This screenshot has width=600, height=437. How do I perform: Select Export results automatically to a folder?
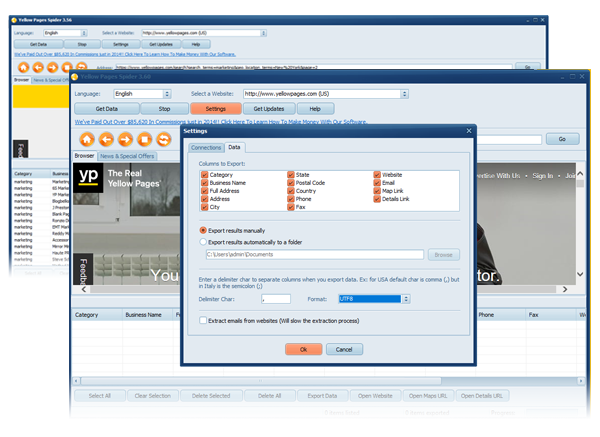pyautogui.click(x=203, y=242)
